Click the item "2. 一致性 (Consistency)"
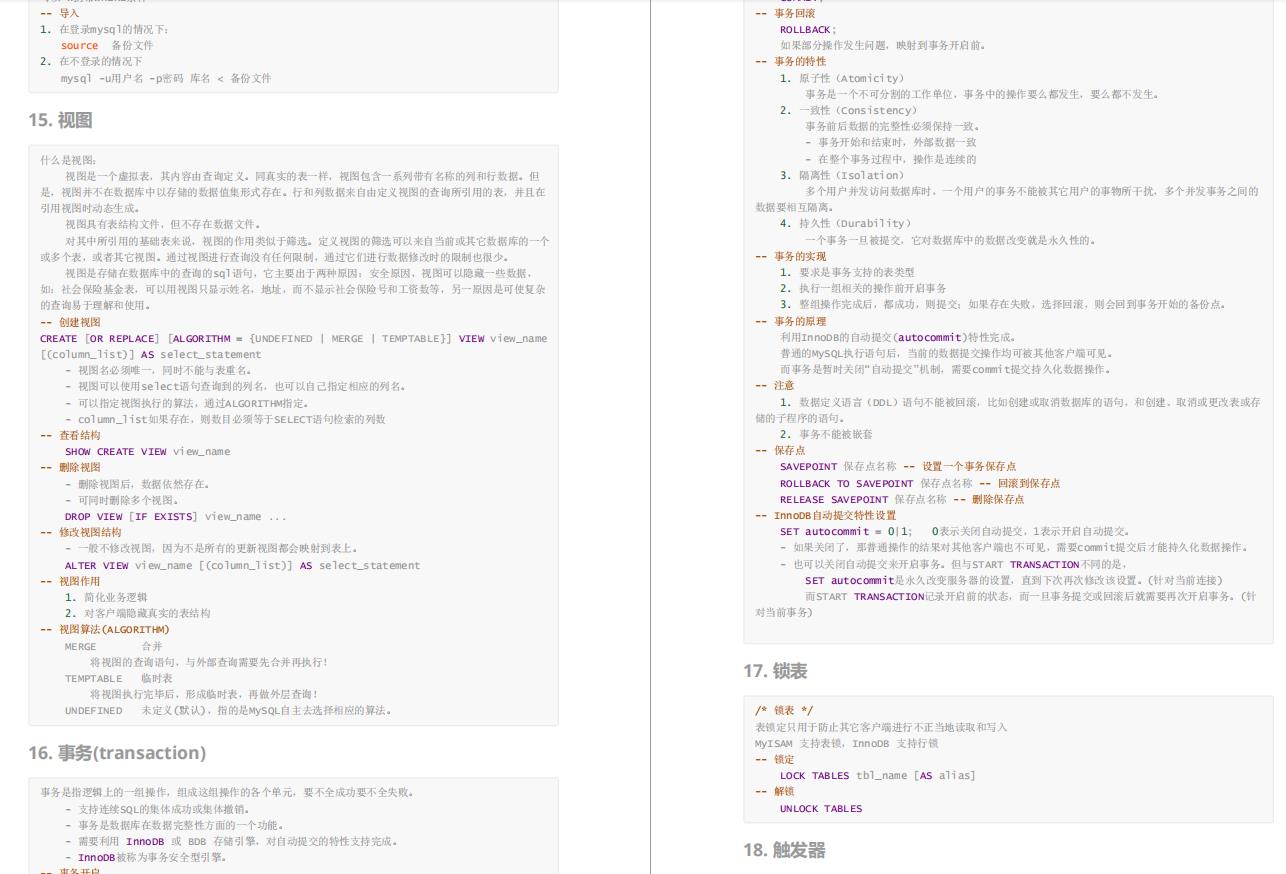Image resolution: width=1286 pixels, height=874 pixels. tap(848, 110)
